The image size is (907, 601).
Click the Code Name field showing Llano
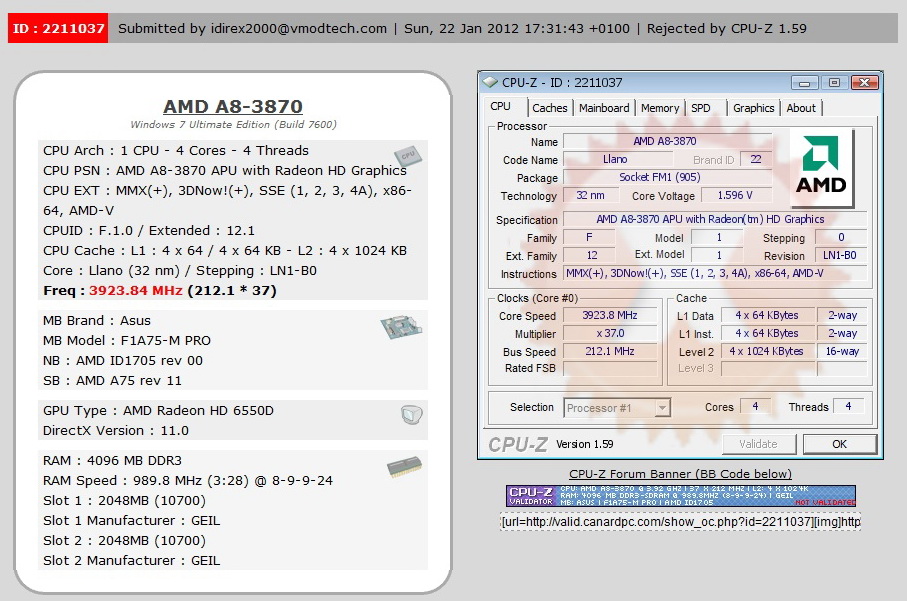point(618,160)
